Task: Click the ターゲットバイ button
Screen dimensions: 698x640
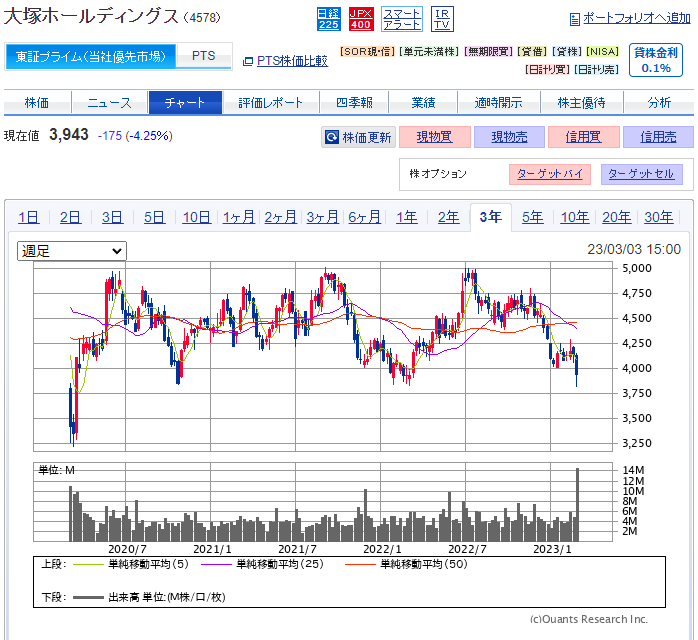Action: [x=550, y=174]
